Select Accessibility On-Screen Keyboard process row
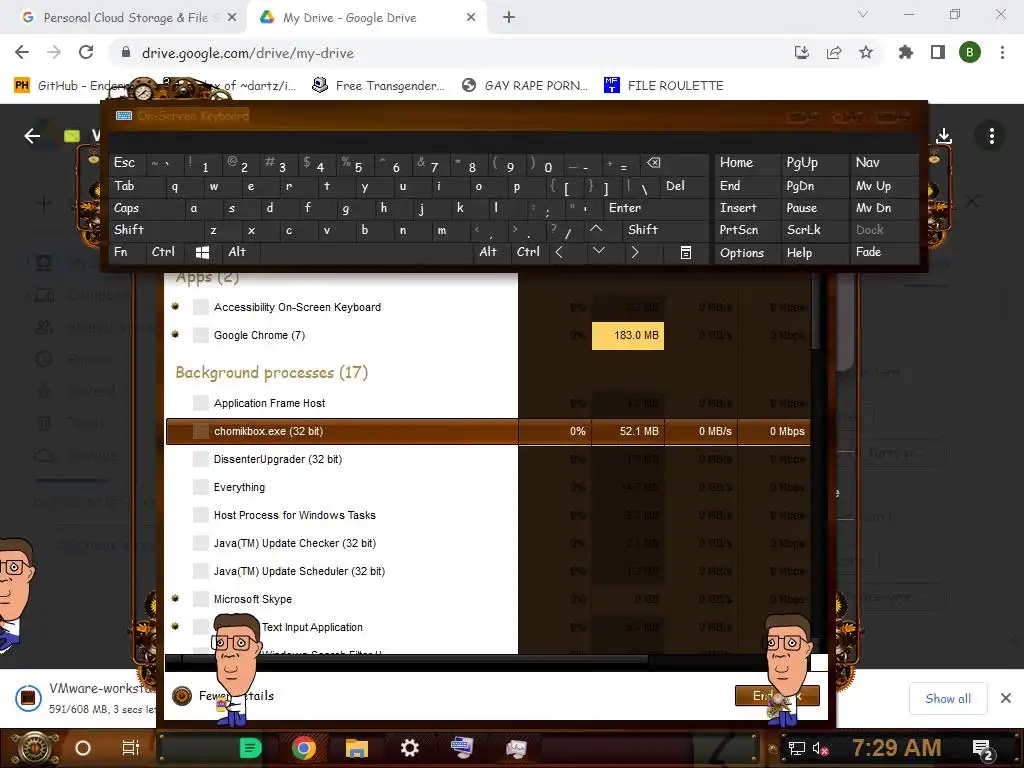1024x768 pixels. 488,307
